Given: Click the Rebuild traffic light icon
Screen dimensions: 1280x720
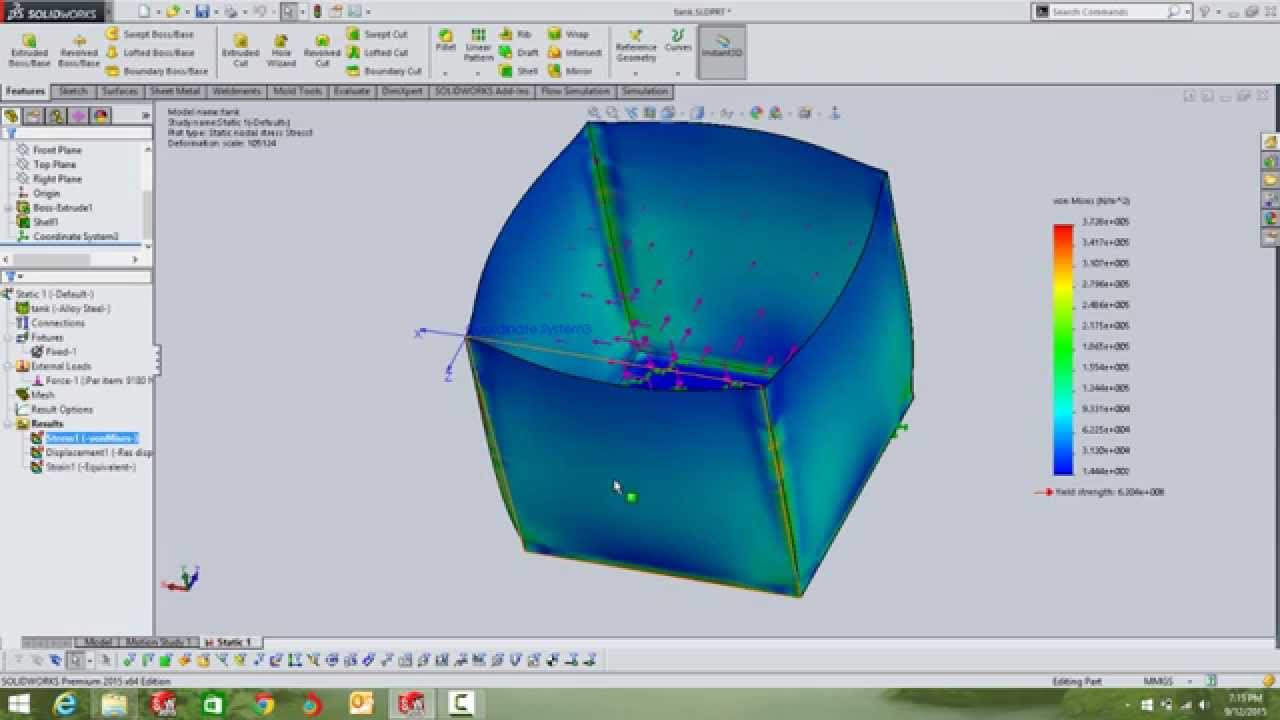Looking at the screenshot, I should pos(317,12).
